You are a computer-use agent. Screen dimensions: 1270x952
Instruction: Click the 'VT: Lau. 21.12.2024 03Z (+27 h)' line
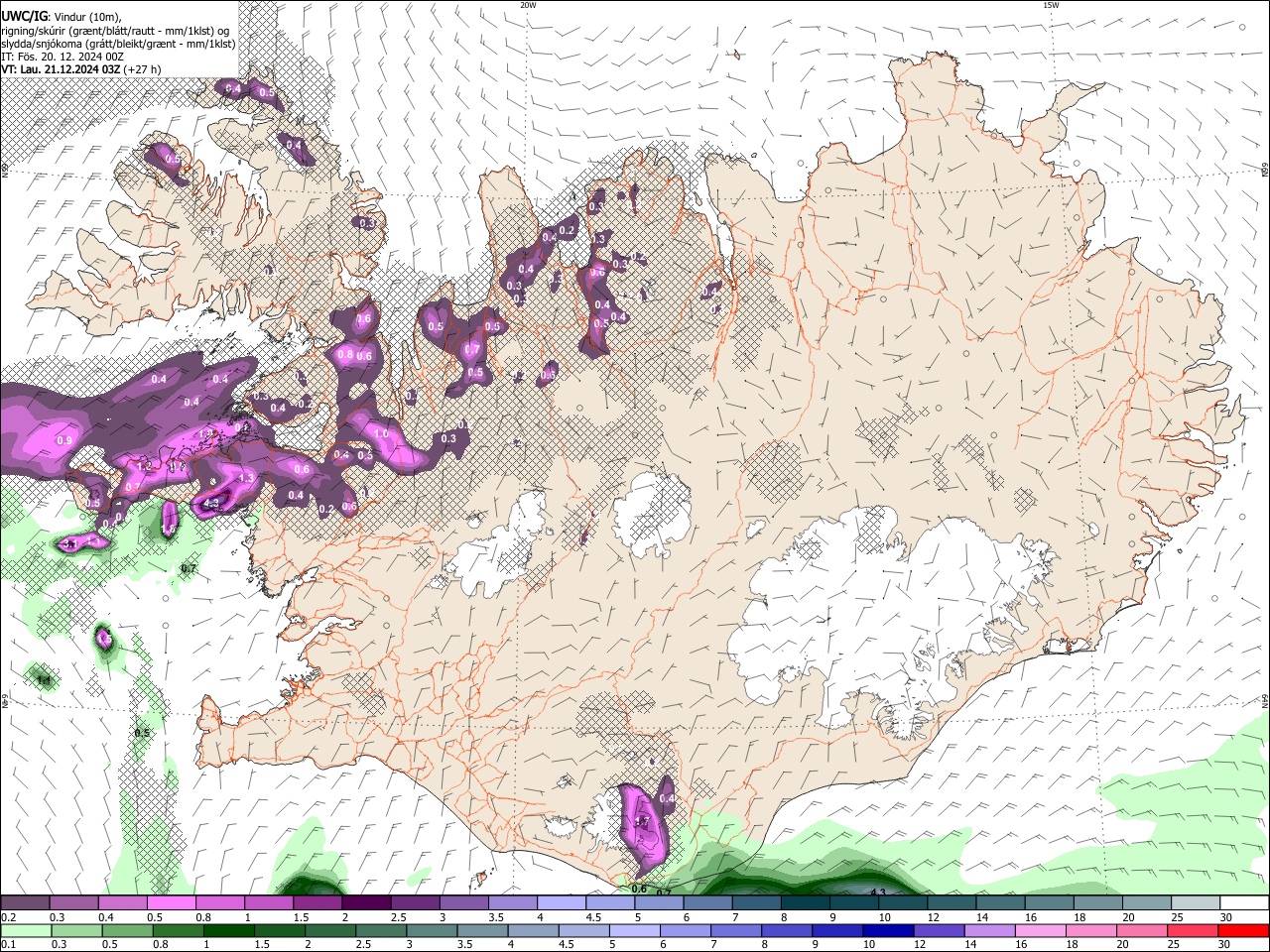(81, 69)
